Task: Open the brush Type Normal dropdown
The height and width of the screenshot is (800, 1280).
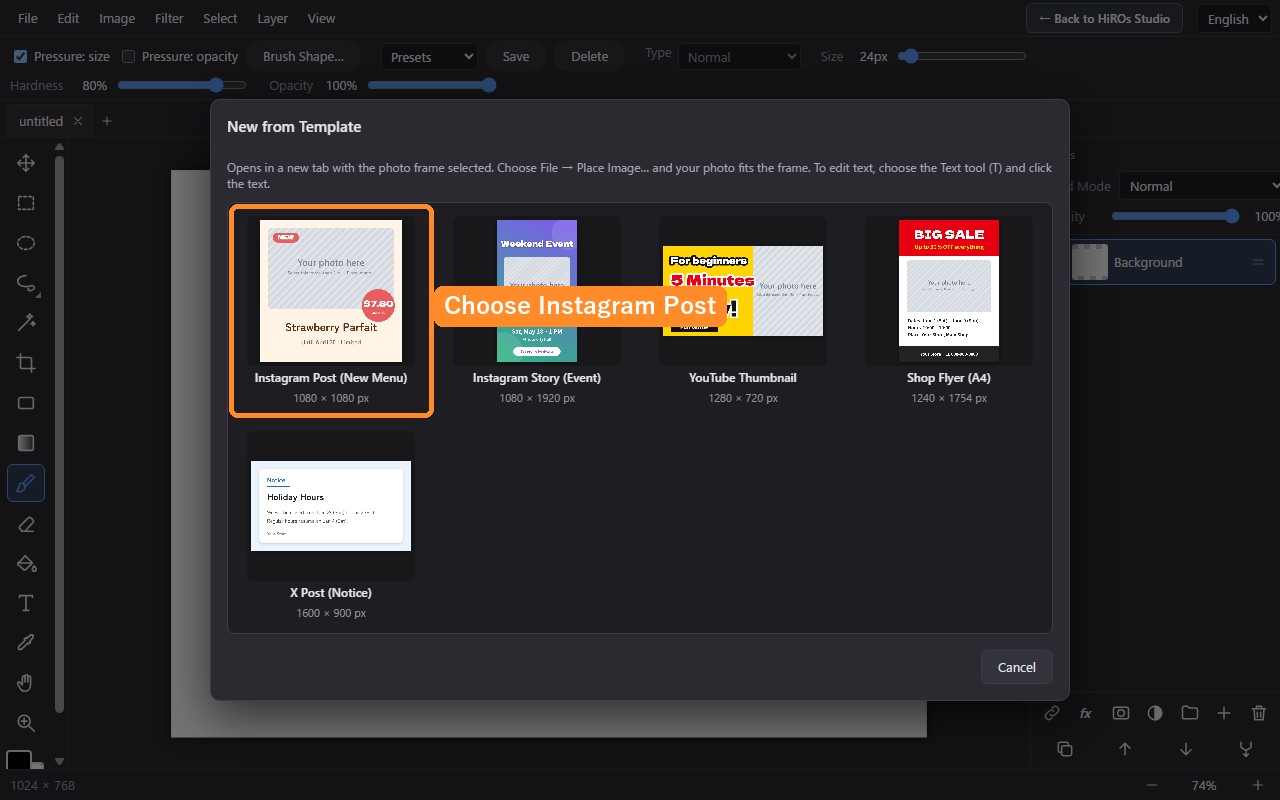Action: [x=740, y=57]
